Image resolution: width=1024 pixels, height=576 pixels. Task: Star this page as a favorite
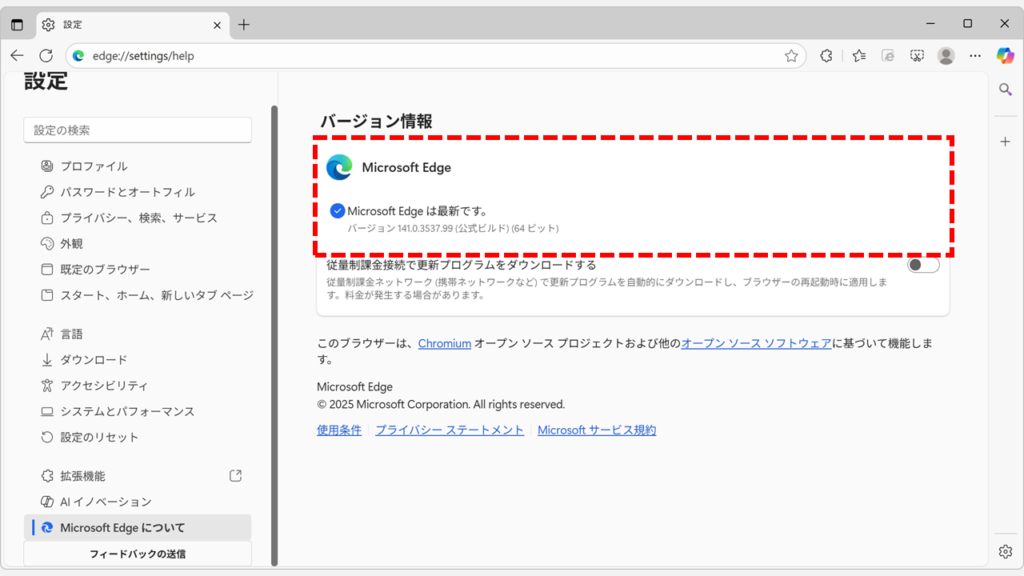click(791, 56)
